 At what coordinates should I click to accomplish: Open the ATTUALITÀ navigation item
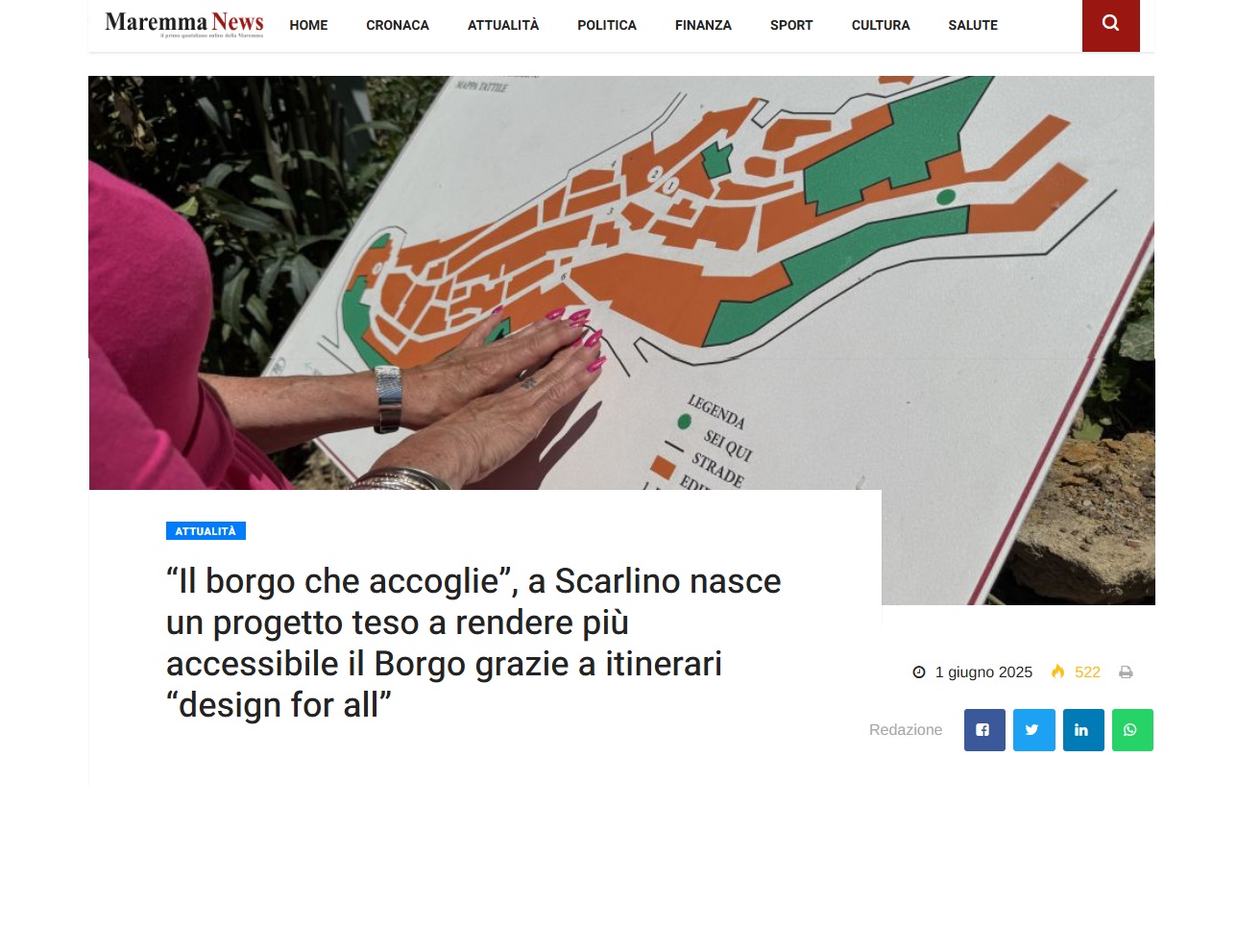click(x=503, y=25)
